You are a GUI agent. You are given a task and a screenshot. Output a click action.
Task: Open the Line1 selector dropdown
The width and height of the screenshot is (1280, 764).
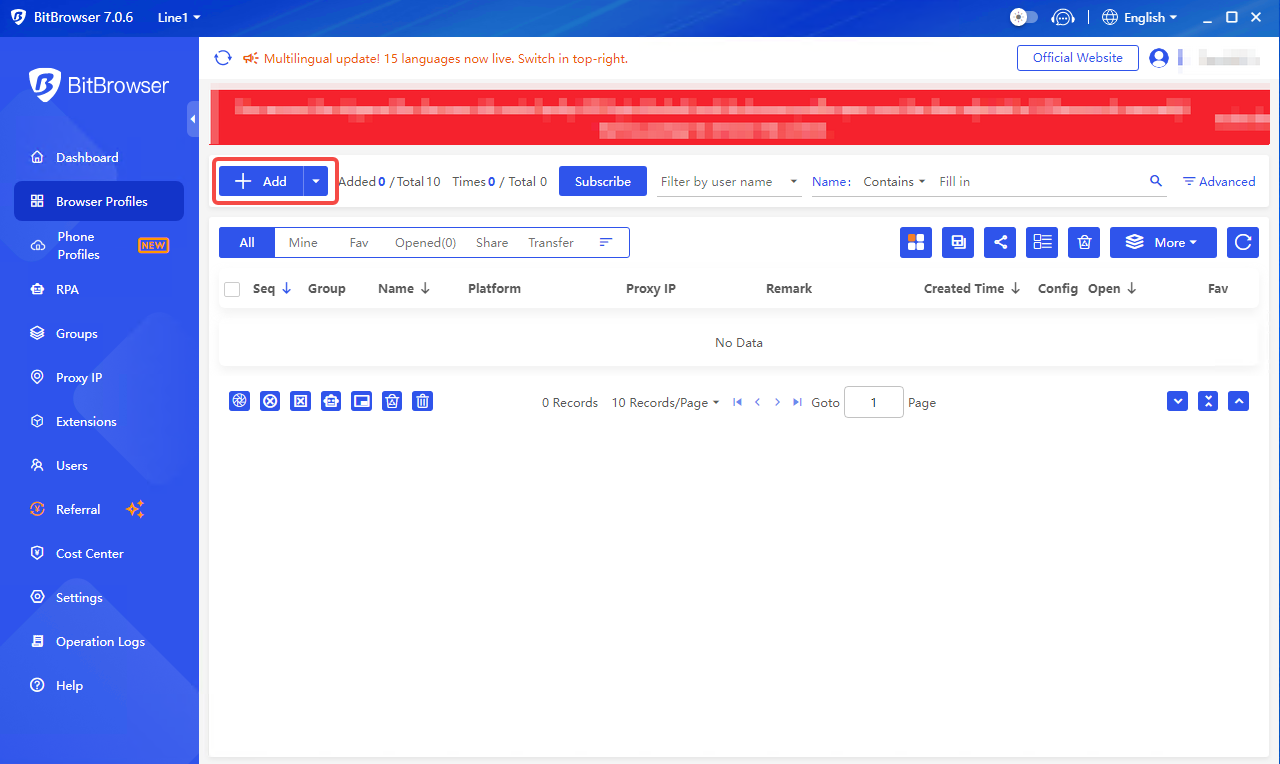[x=179, y=17]
